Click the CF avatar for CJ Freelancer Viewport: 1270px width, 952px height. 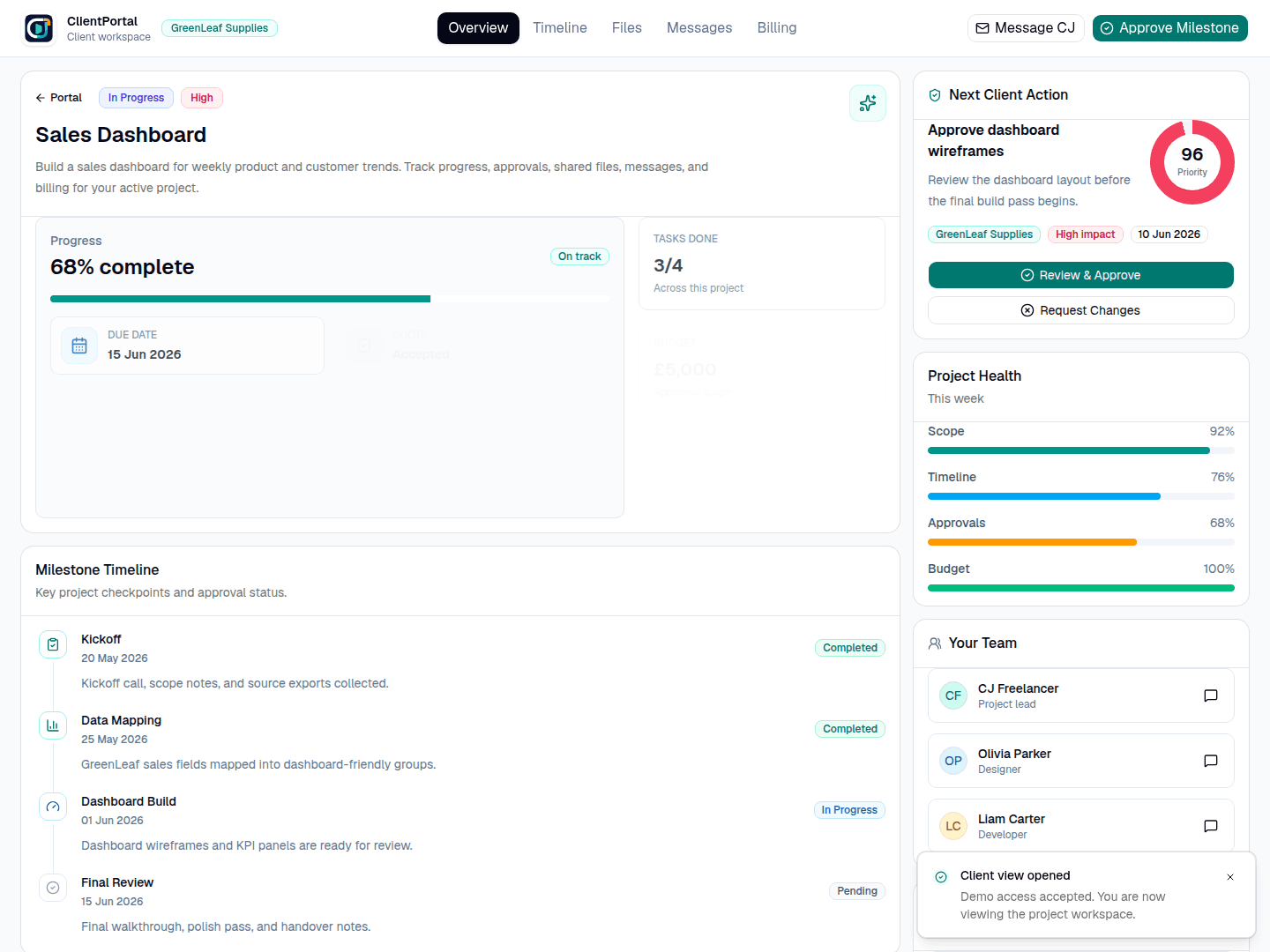click(953, 695)
